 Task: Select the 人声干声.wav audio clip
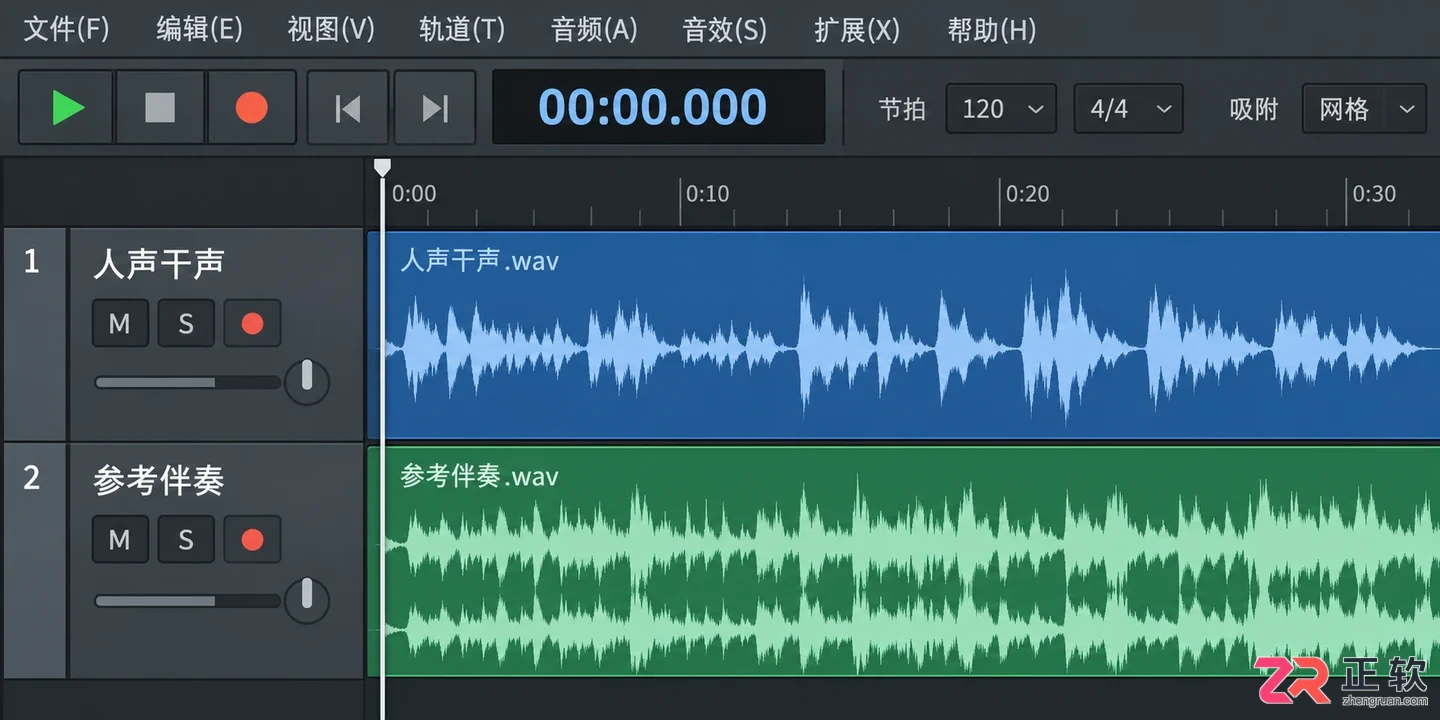904,335
